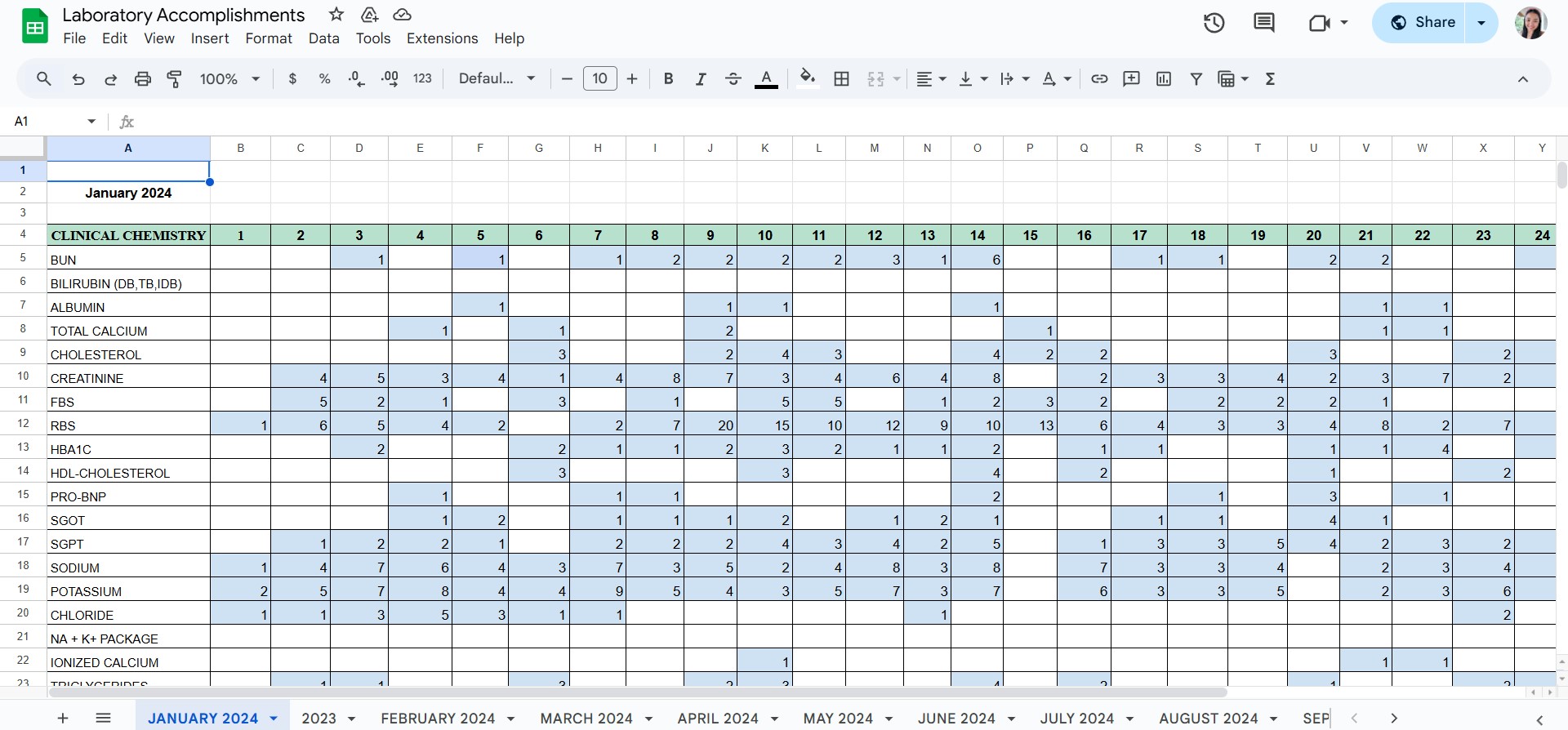
Task: Insert a comment
Action: coord(1131,79)
